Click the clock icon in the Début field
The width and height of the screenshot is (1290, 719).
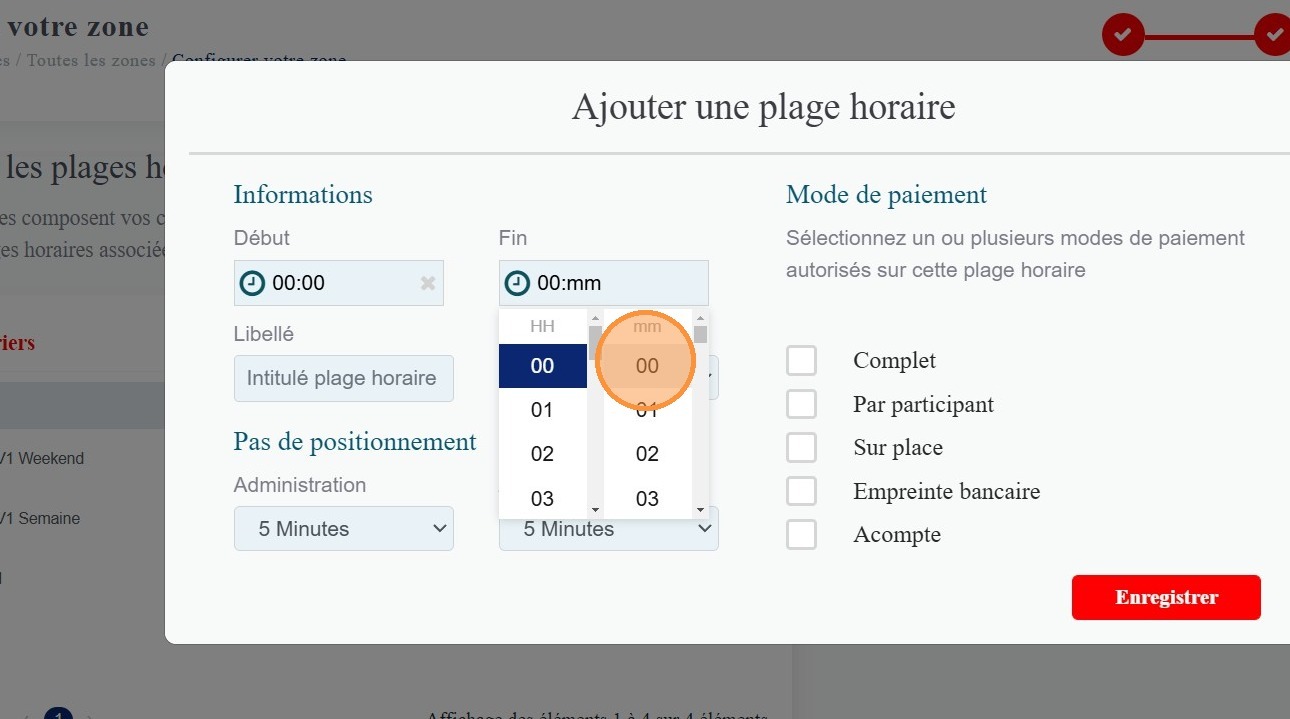point(252,283)
